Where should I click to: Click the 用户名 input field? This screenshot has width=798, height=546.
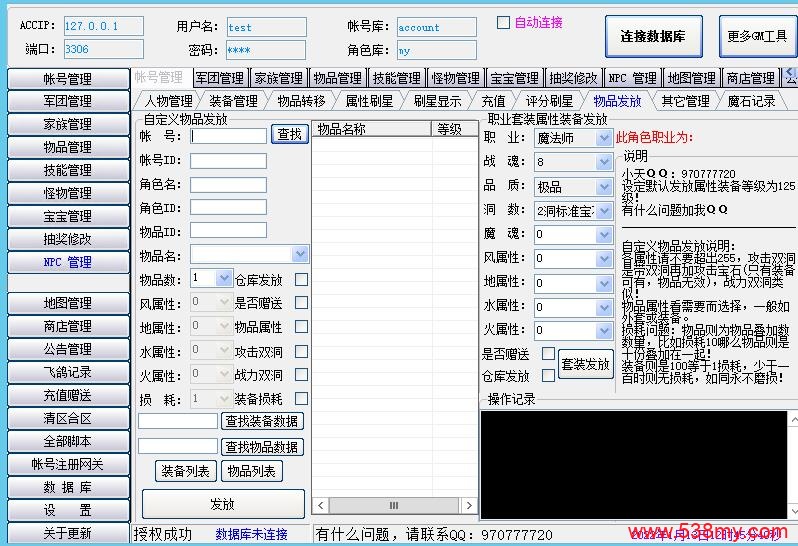click(x=267, y=27)
